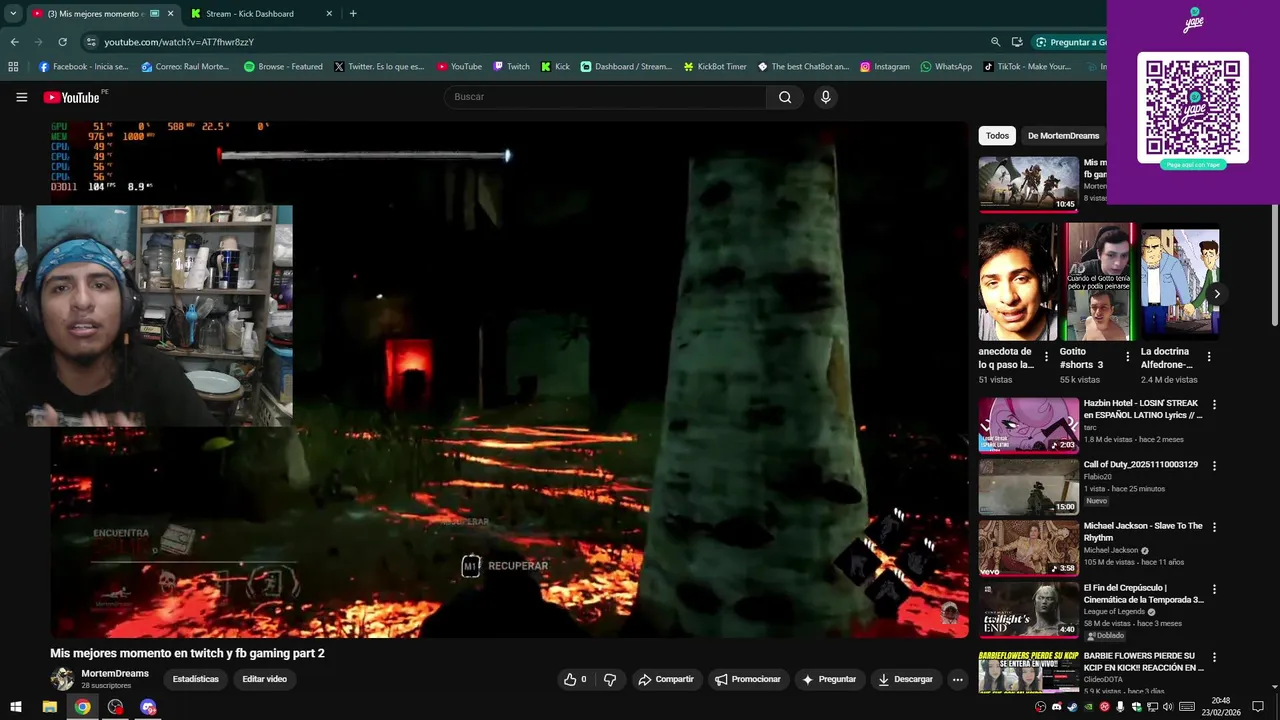Open the Windows notification center icon
1280x720 pixels.
pos(1258,707)
